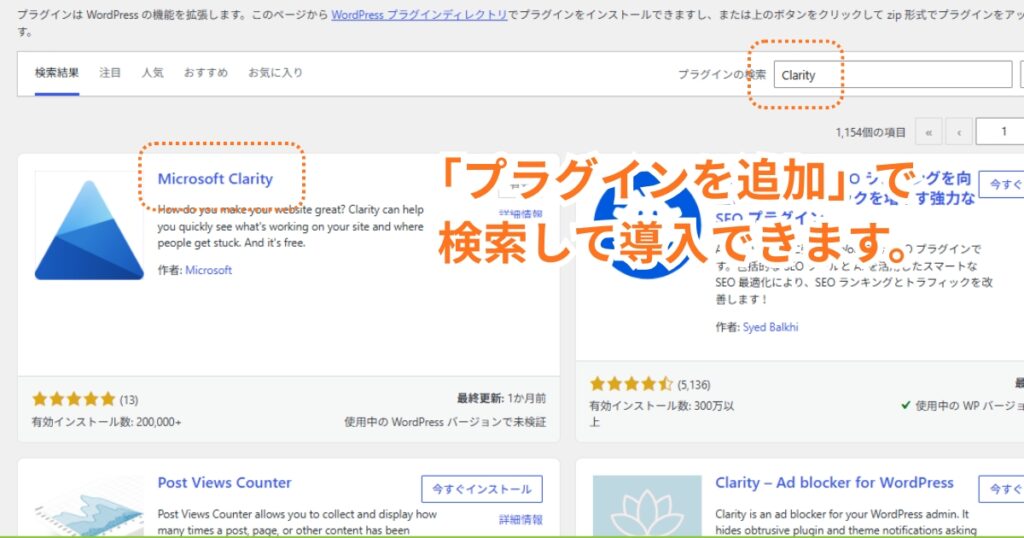Install Post Views Counter with 今すぐインストール
The image size is (1024, 538).
[482, 489]
